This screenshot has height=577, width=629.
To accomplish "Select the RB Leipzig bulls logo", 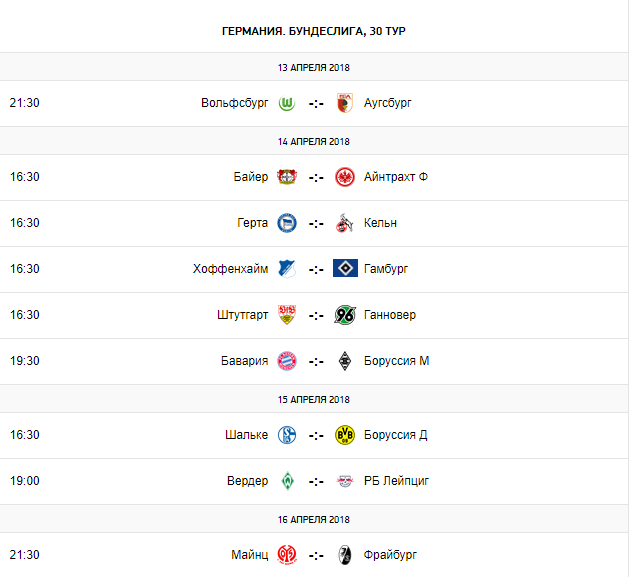I will coord(345,481).
